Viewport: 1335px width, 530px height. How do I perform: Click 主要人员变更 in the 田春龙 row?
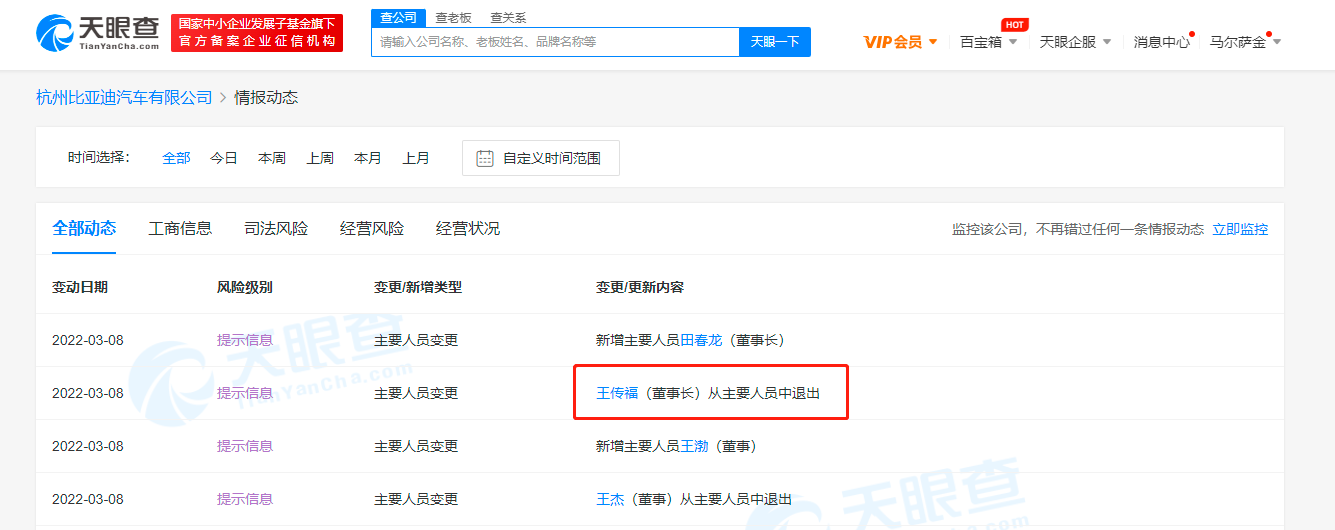tap(416, 340)
